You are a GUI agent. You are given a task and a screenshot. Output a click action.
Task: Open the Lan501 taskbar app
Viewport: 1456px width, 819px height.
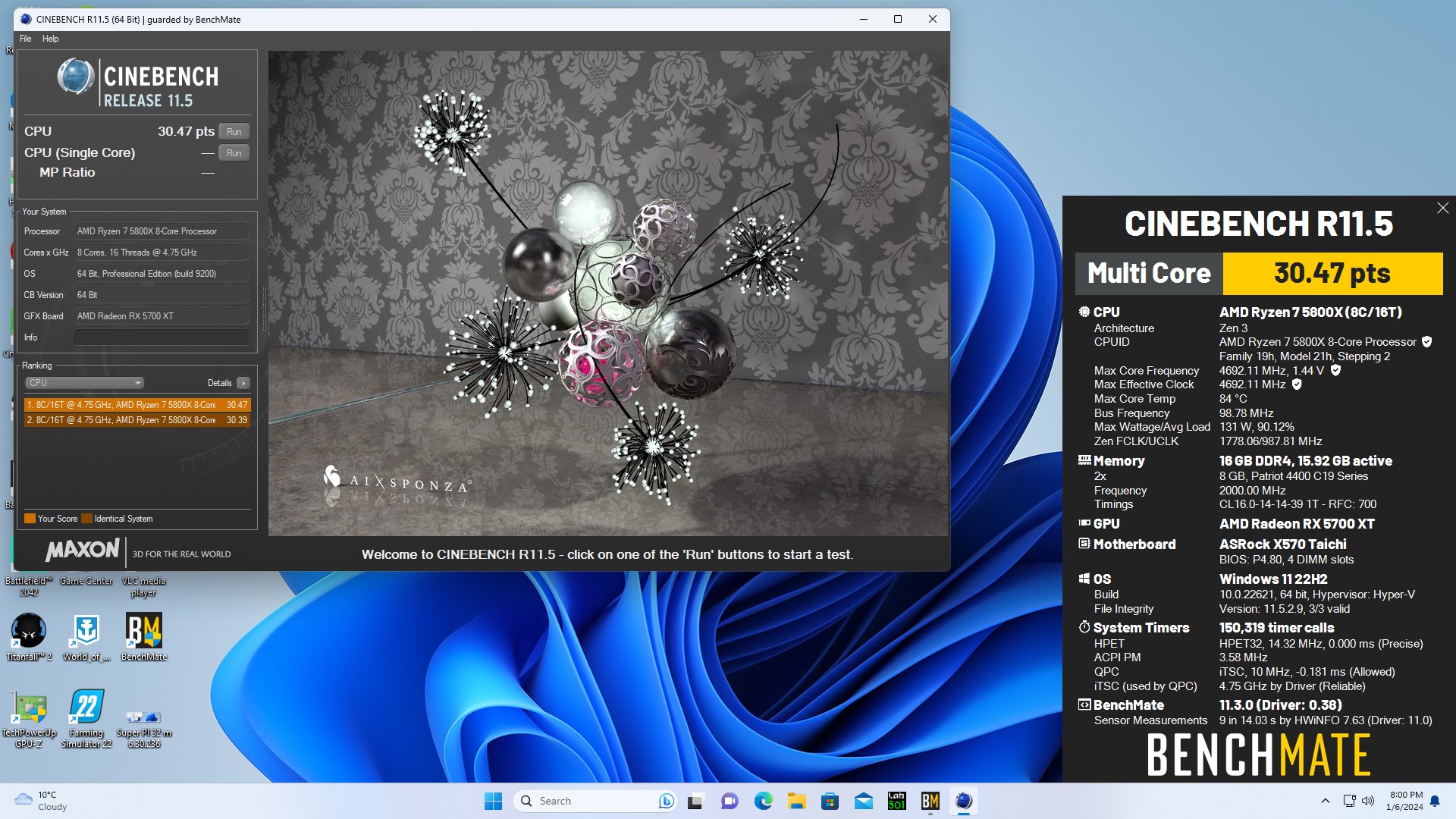(x=897, y=801)
